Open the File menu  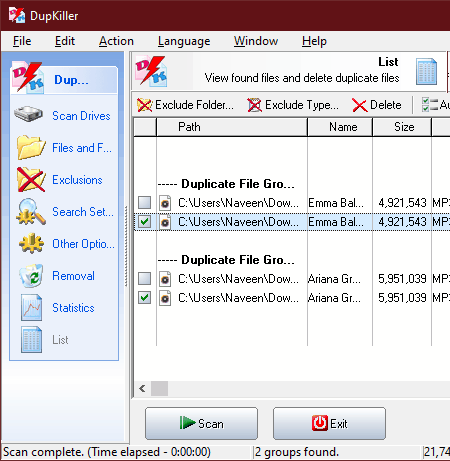coord(22,41)
